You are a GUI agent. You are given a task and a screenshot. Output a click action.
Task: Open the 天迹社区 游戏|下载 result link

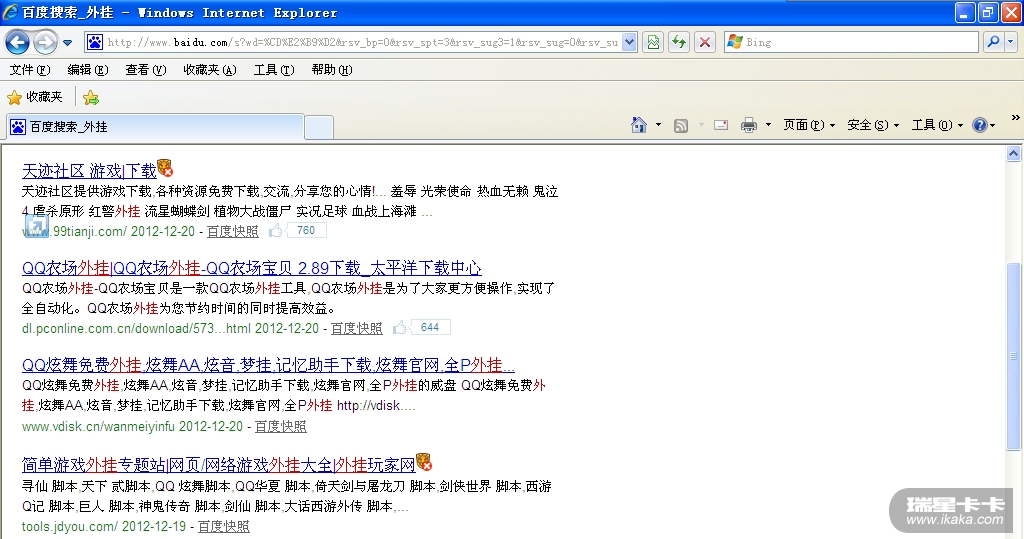(x=89, y=171)
